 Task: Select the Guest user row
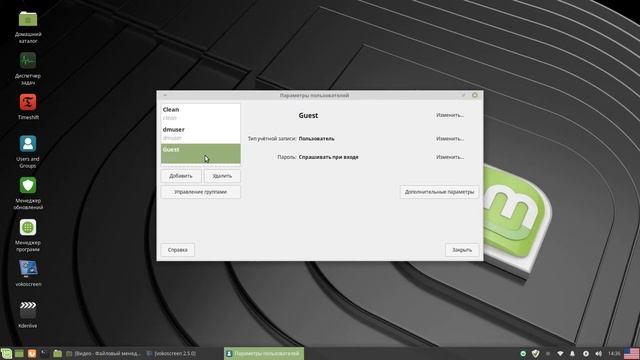click(x=200, y=153)
